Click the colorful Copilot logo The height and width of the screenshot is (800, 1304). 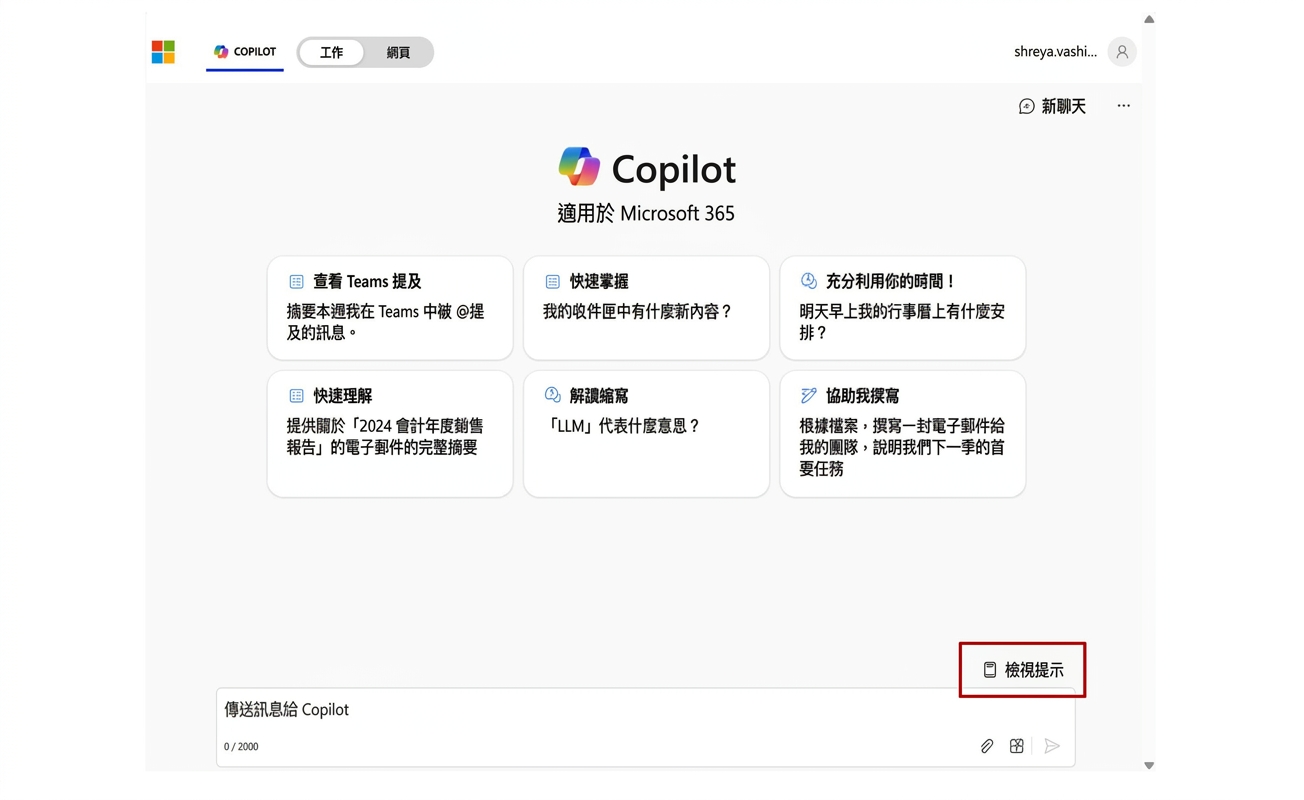[579, 167]
